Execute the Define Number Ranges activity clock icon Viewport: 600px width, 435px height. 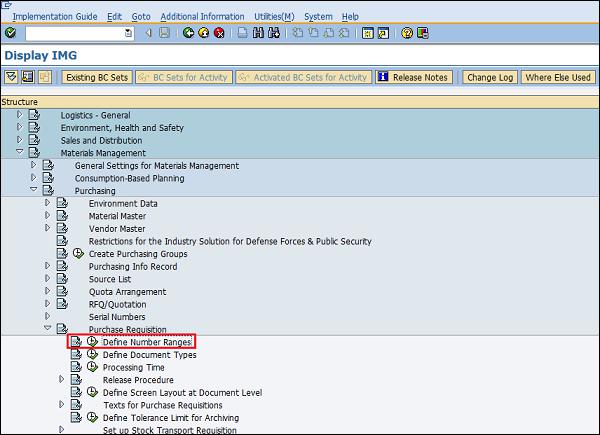click(x=91, y=342)
